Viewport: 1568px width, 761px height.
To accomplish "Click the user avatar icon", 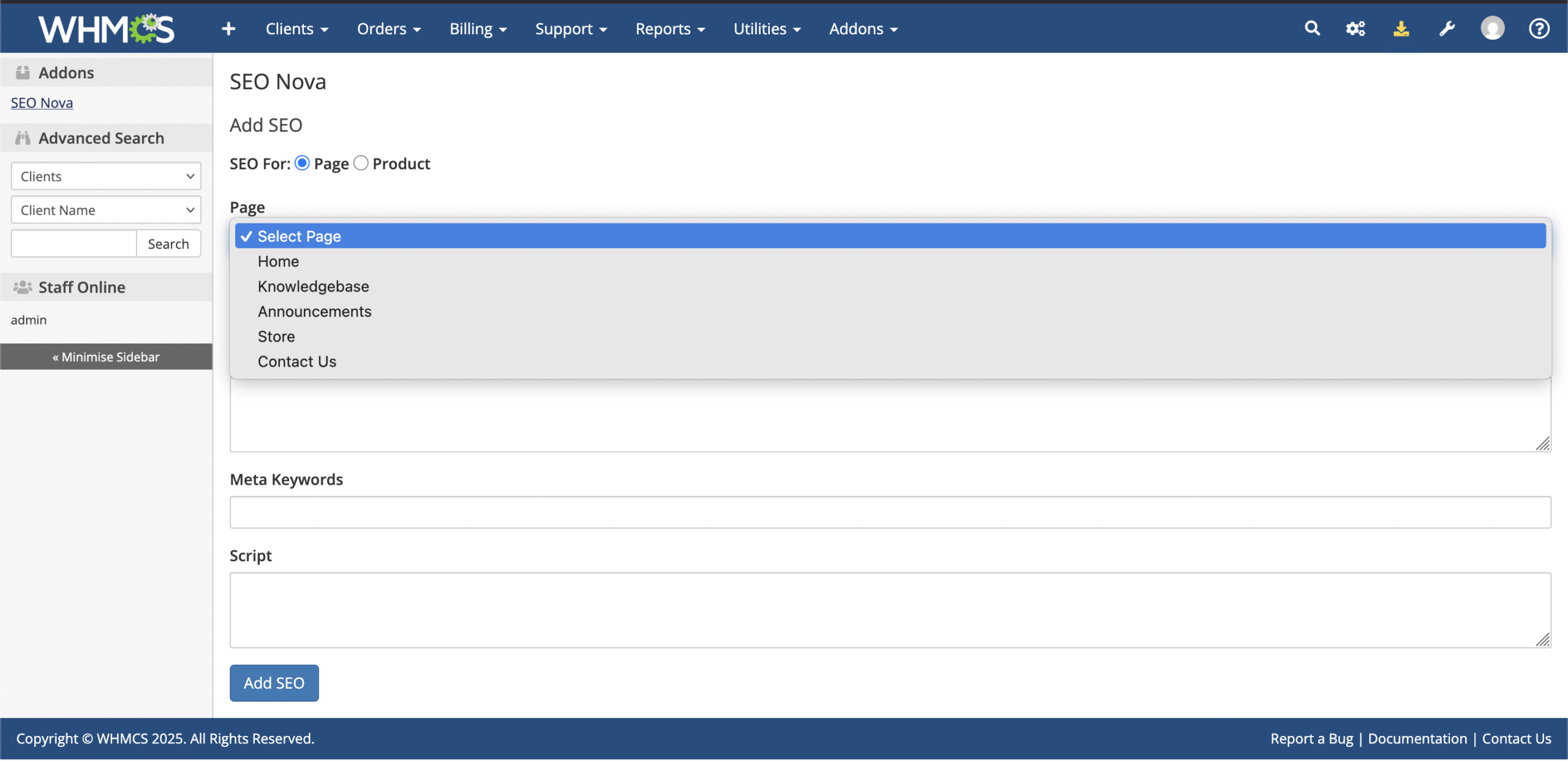I will [x=1492, y=29].
